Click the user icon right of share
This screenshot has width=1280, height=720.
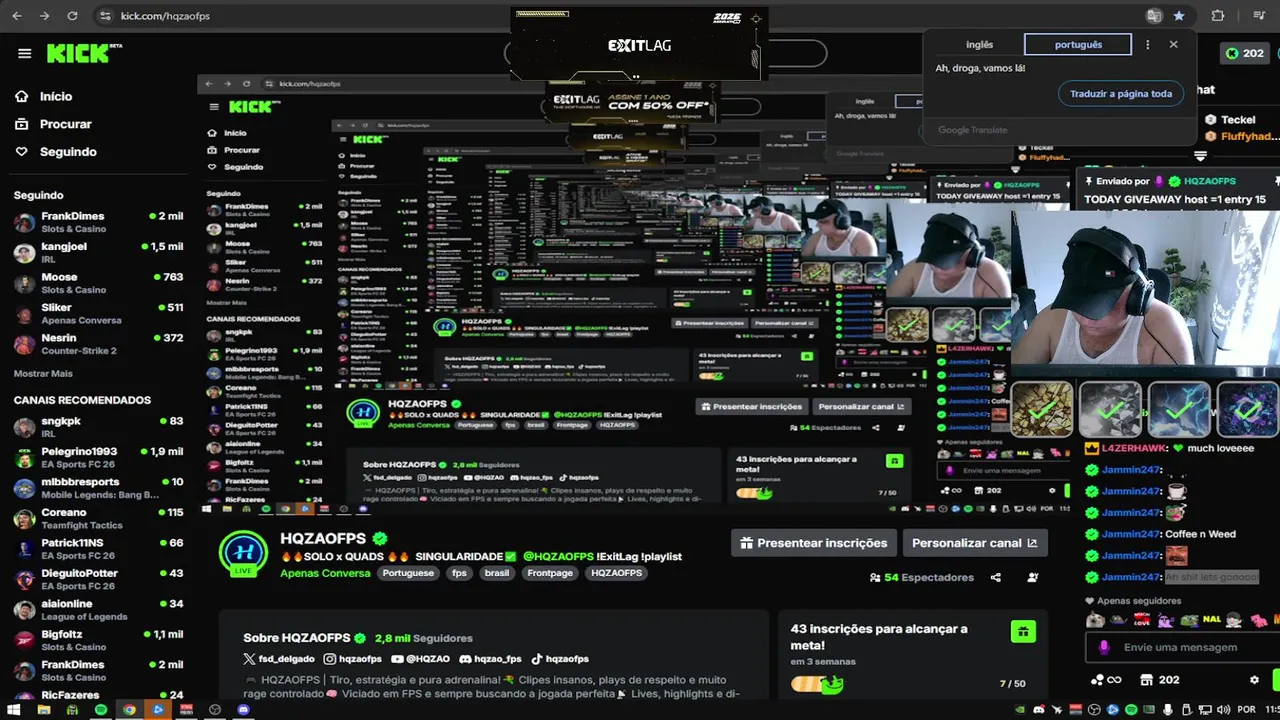(1033, 577)
